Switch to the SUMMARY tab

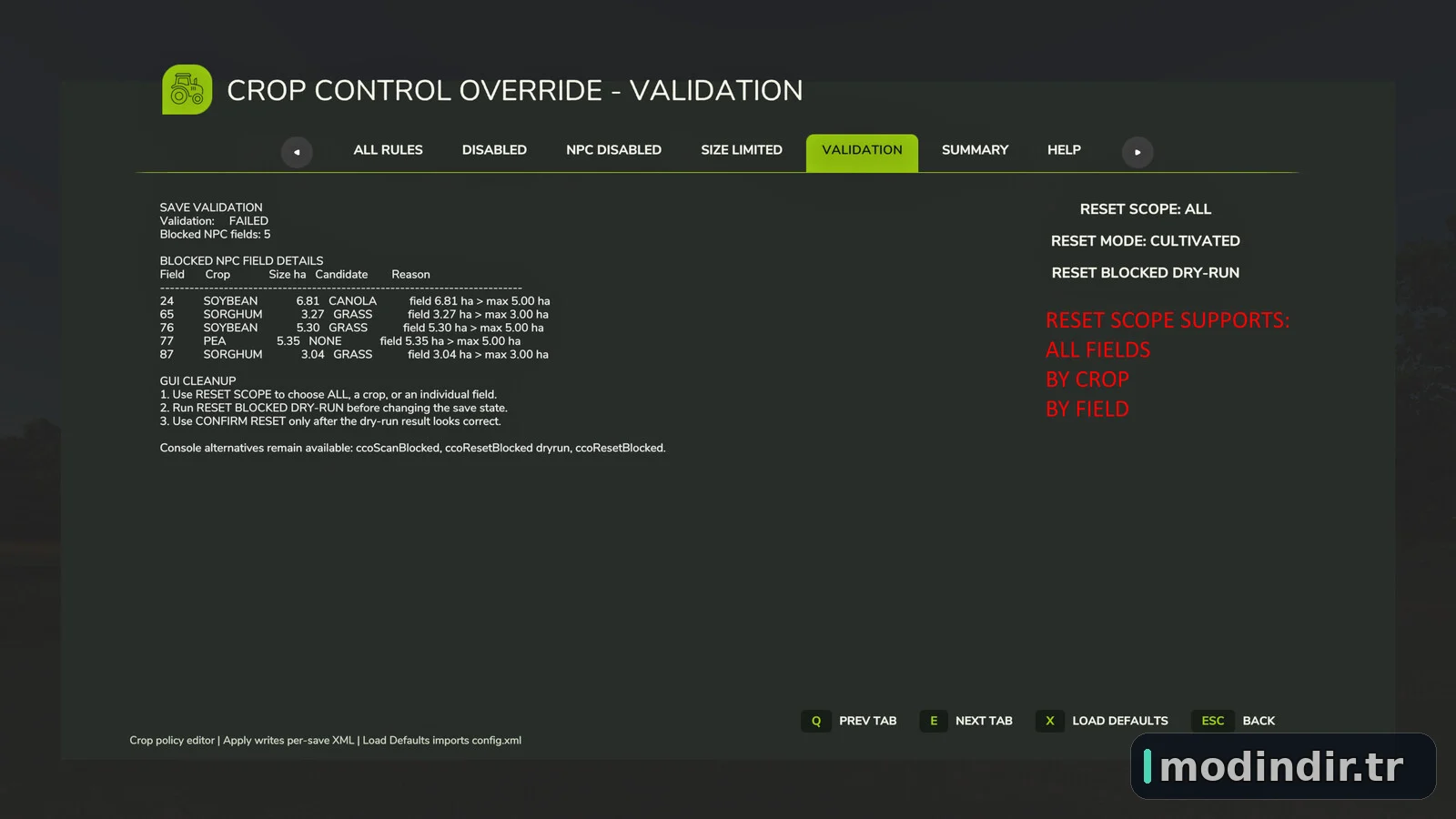pos(975,150)
